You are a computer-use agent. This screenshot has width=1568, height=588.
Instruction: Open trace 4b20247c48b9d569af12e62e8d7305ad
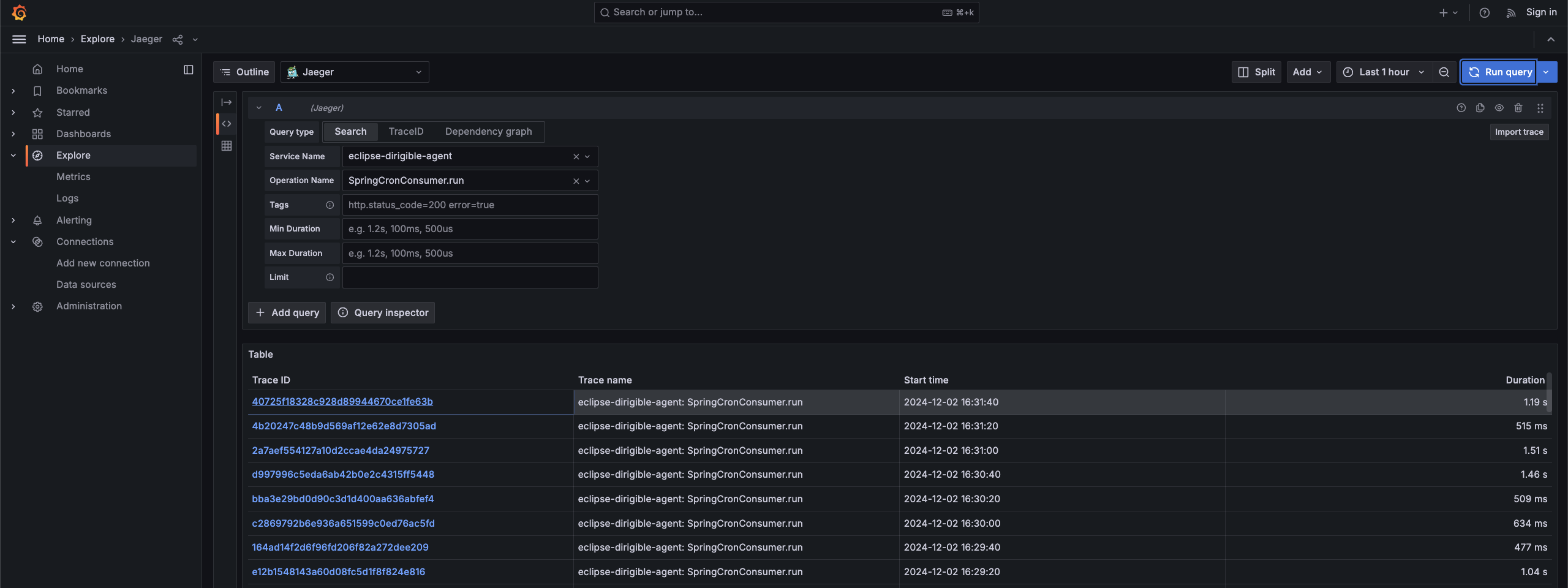tap(344, 426)
